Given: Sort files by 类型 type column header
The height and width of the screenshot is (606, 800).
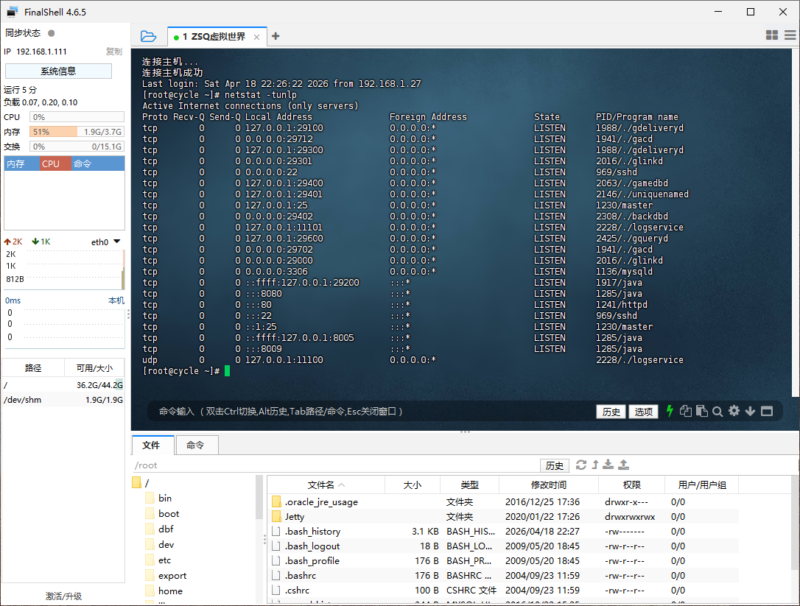Looking at the screenshot, I should (x=469, y=485).
